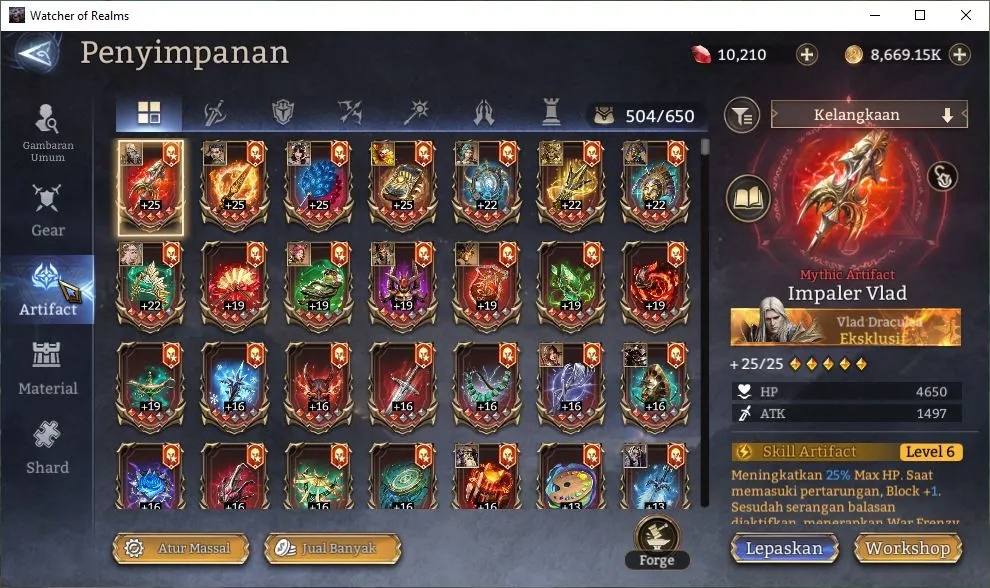The height and width of the screenshot is (588, 990).
Task: Toggle the artifact lock icon
Action: [x=943, y=177]
